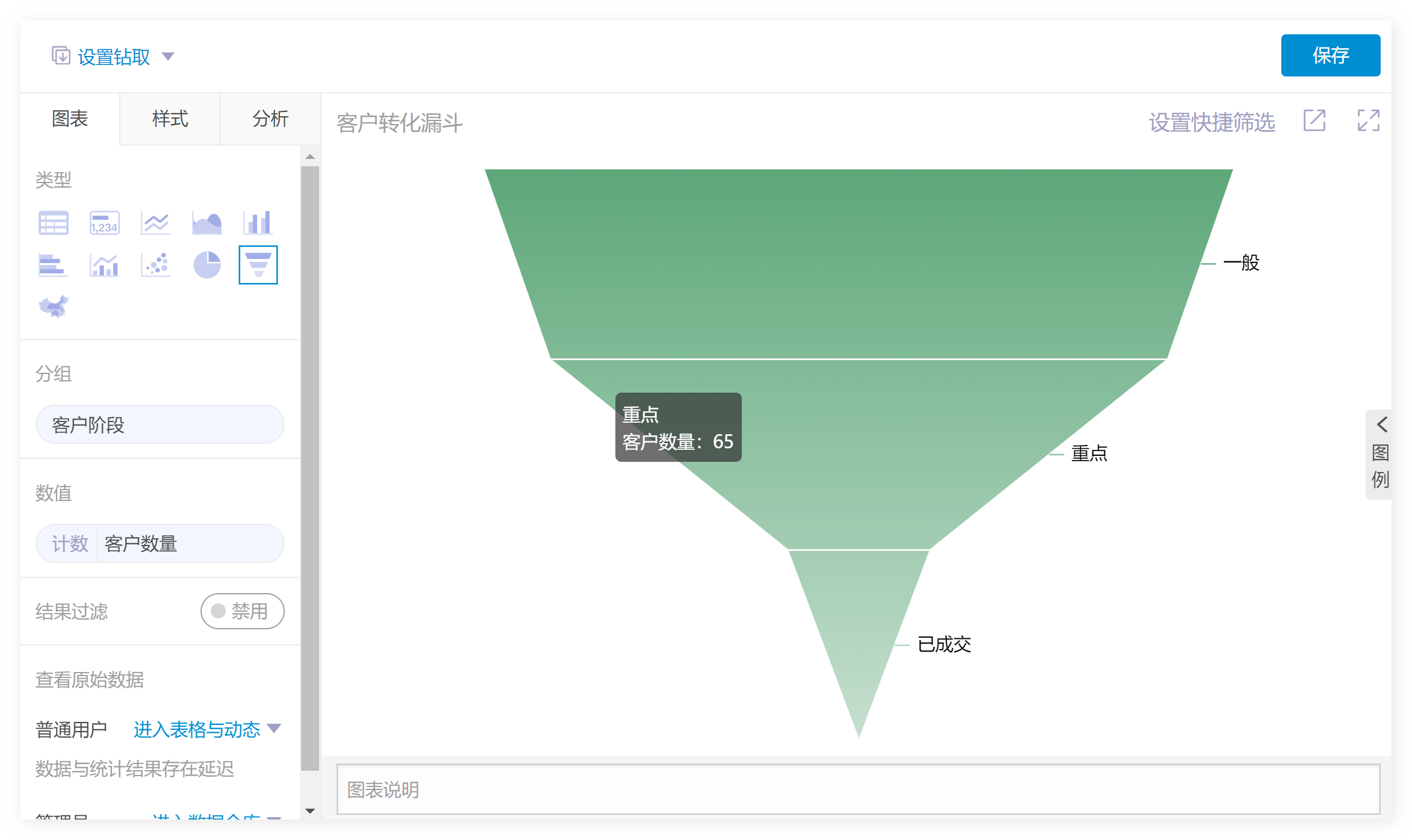This screenshot has width=1412, height=840.
Task: Select the vertical bar chart icon
Action: coord(258,223)
